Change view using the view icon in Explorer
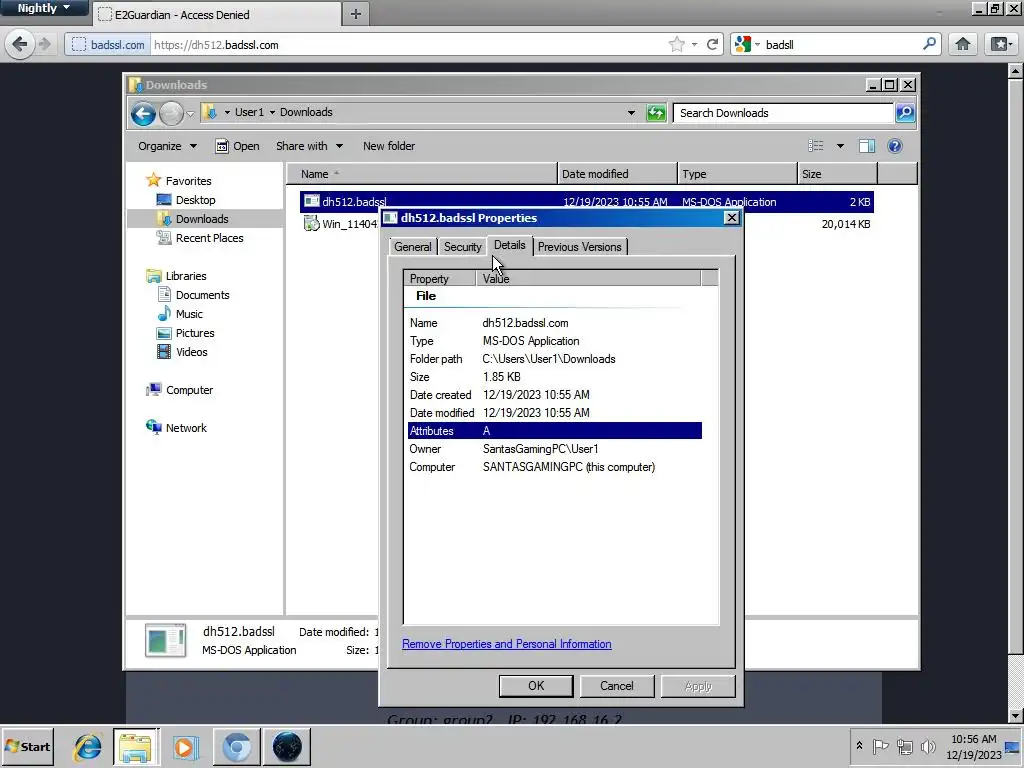The width and height of the screenshot is (1024, 768). coord(816,146)
